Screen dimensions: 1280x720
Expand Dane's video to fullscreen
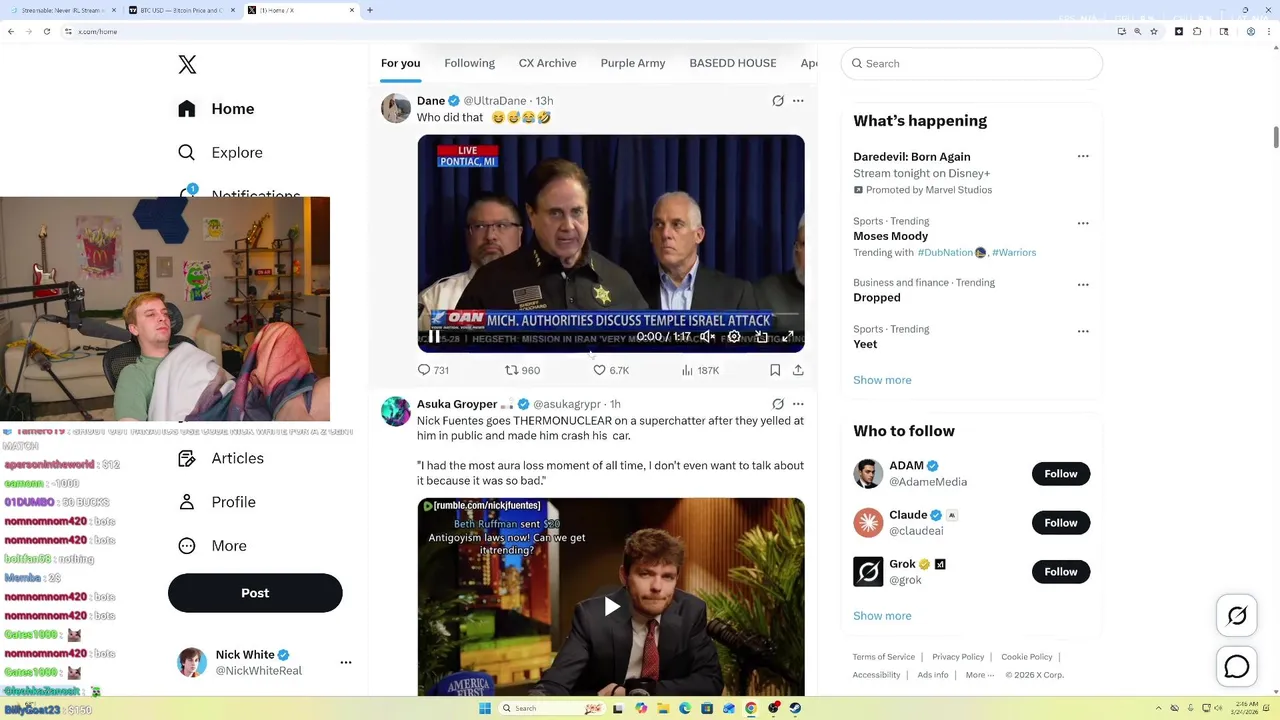coord(788,337)
